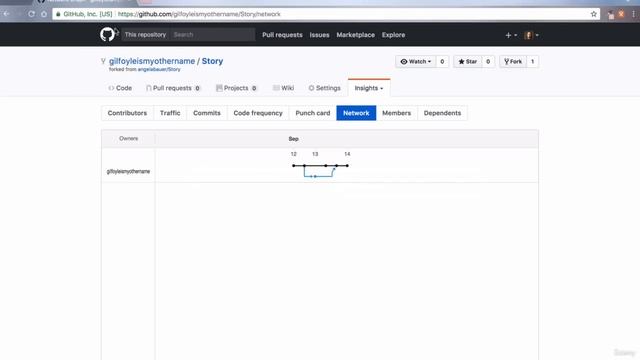Select the first commit dot under date 12
This screenshot has width=640, height=360.
coord(293,166)
